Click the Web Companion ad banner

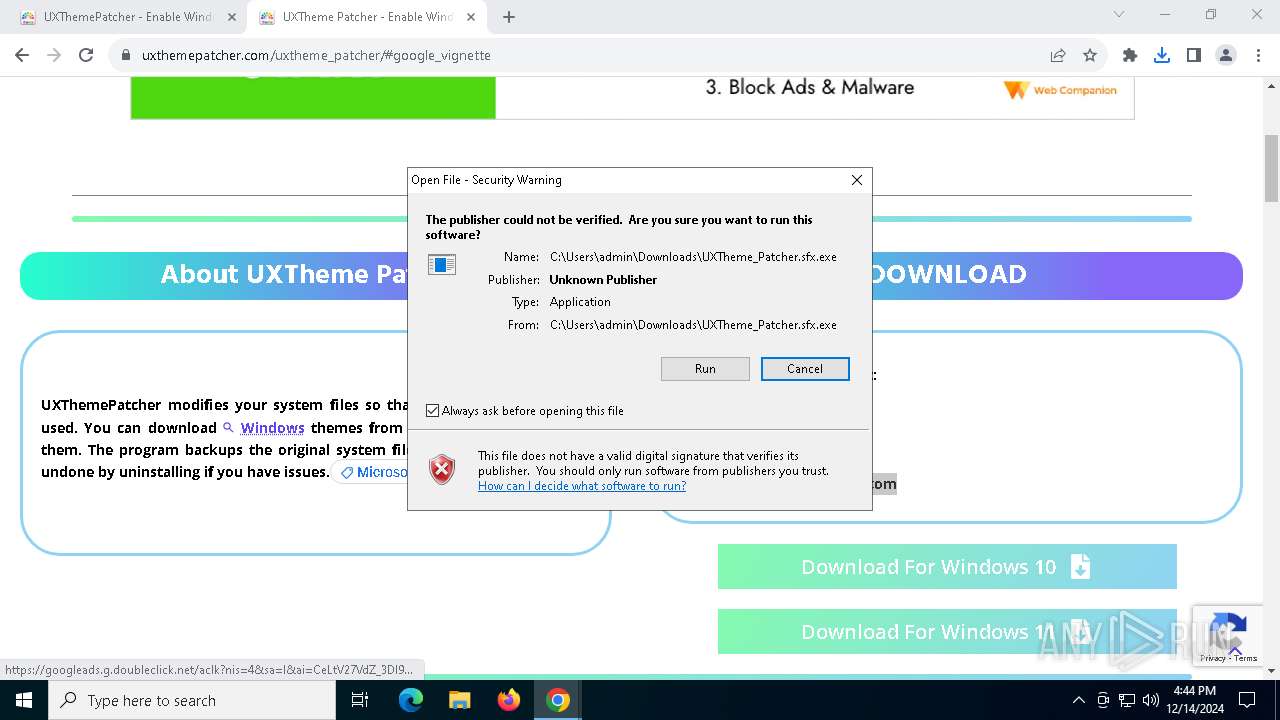(632, 98)
